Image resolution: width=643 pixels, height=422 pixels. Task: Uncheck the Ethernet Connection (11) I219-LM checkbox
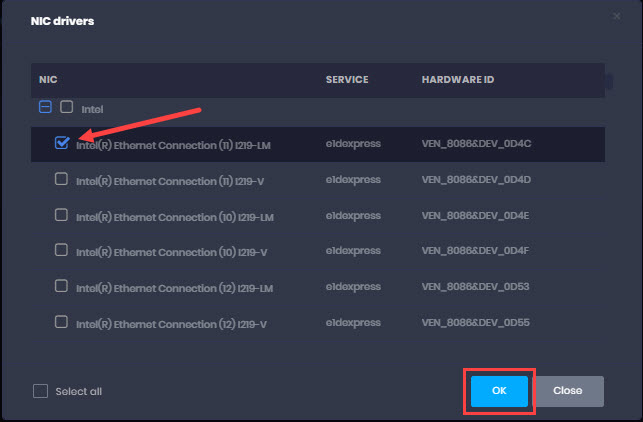tap(62, 143)
